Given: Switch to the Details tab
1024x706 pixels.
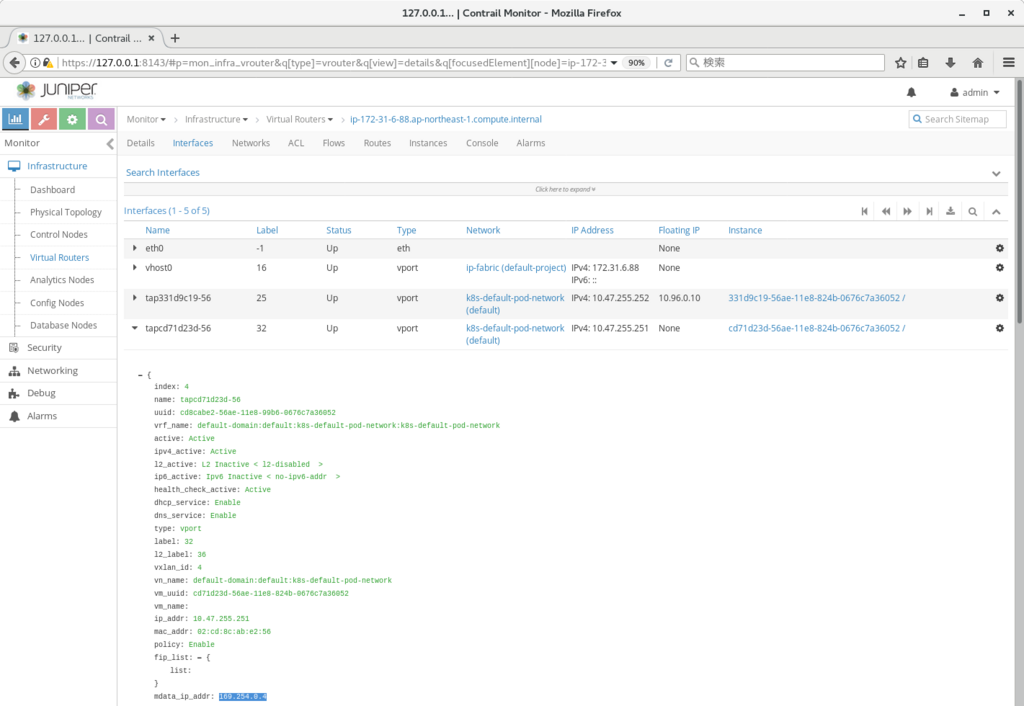Looking at the screenshot, I should coord(140,143).
